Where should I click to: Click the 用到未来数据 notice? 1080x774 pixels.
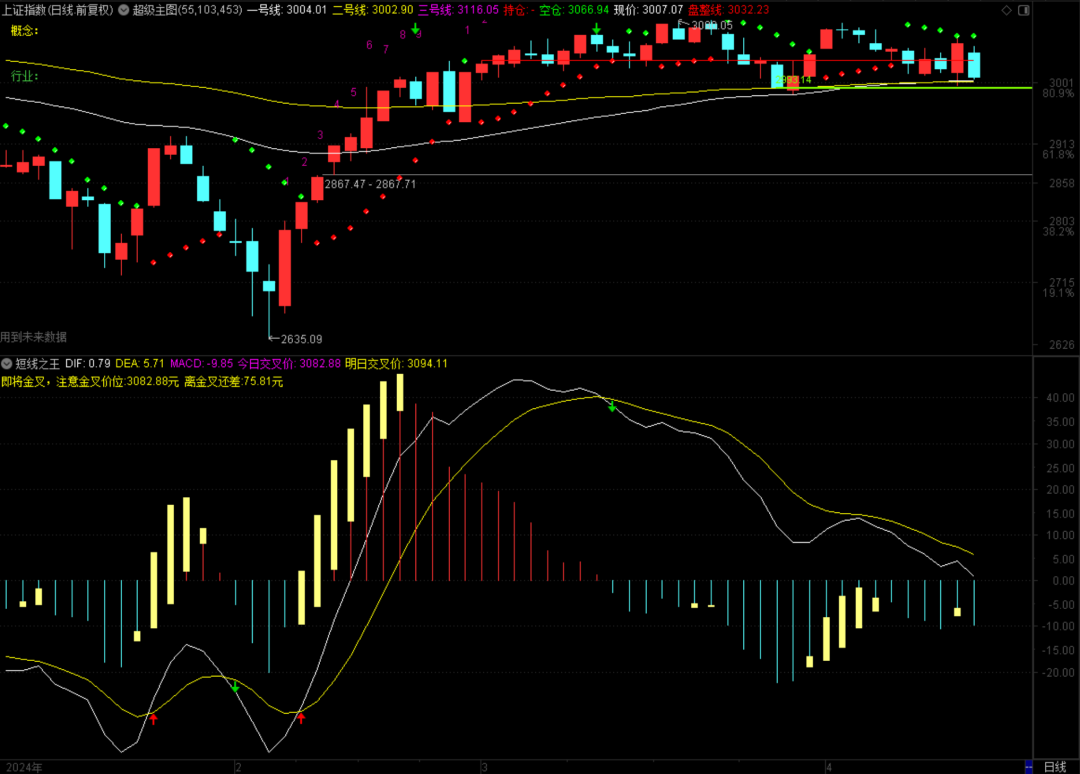34,337
